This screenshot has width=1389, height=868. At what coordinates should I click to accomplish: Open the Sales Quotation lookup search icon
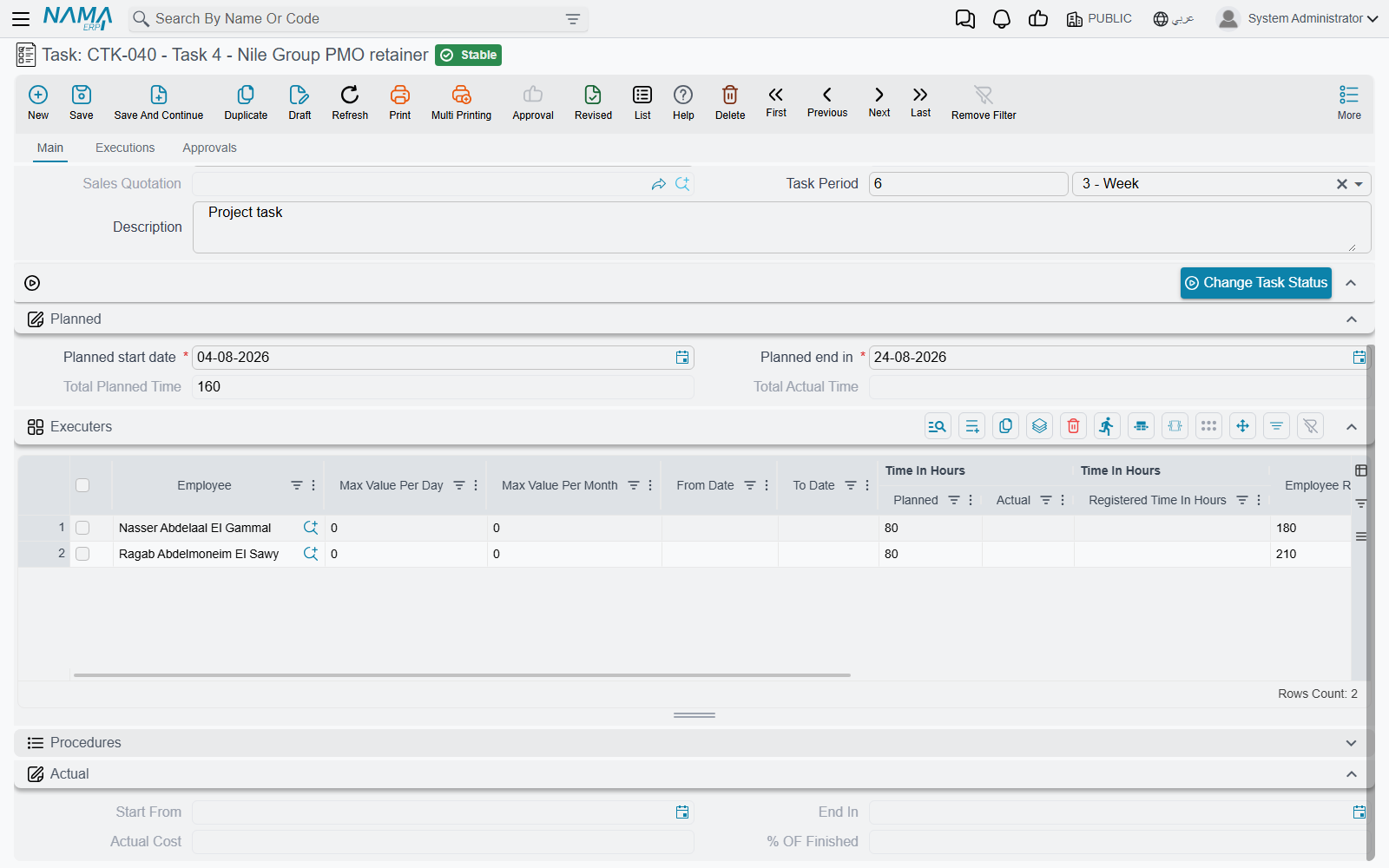coord(682,184)
